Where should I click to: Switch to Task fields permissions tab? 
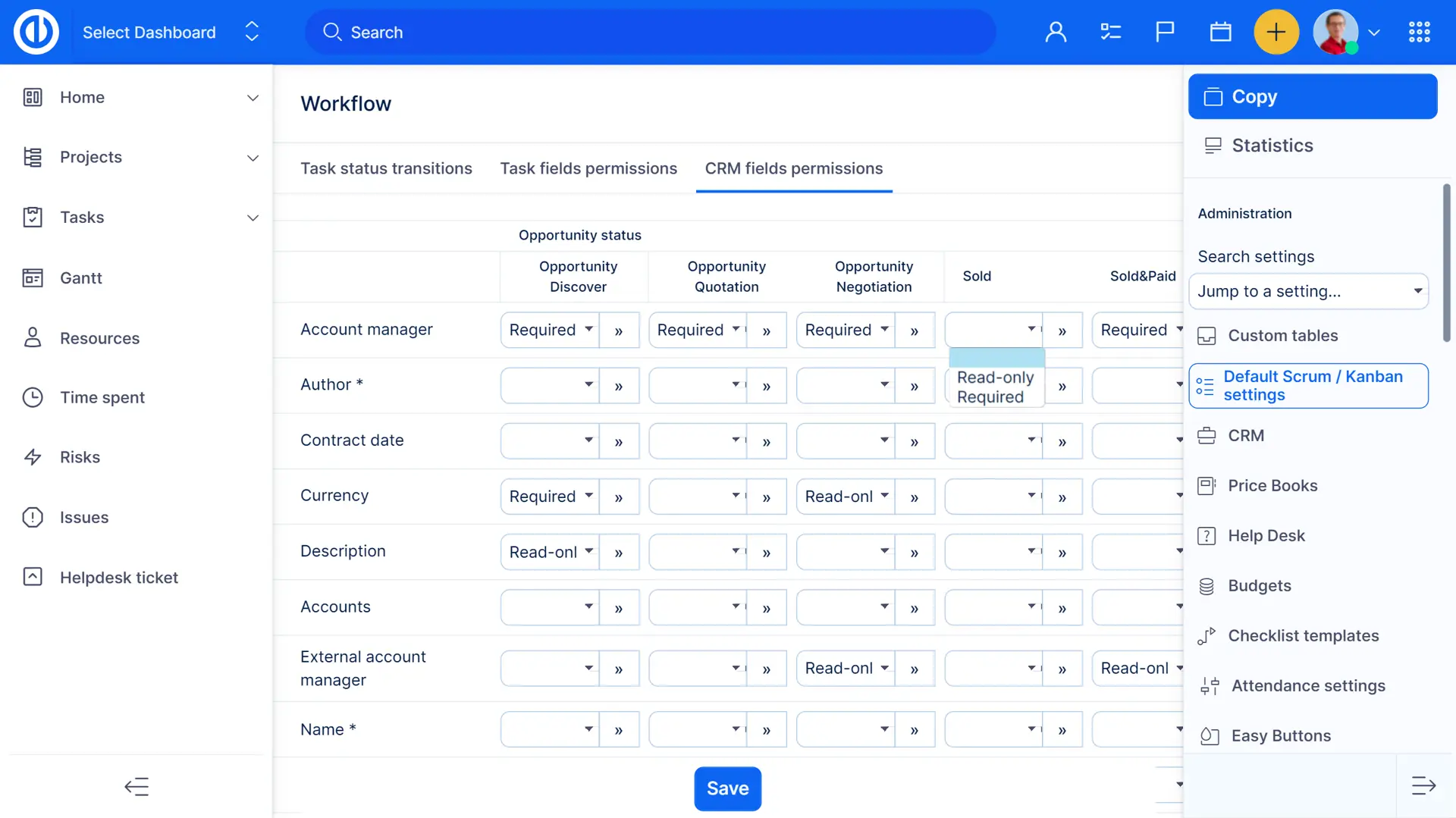(x=588, y=168)
